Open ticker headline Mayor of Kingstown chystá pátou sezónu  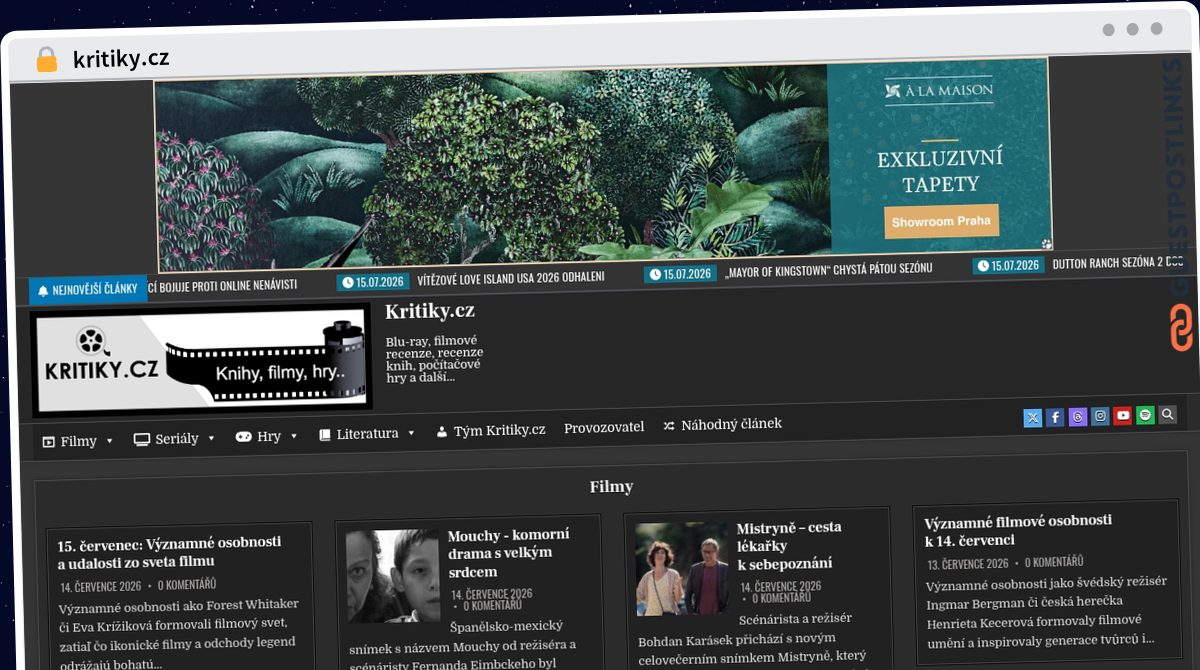(828, 269)
